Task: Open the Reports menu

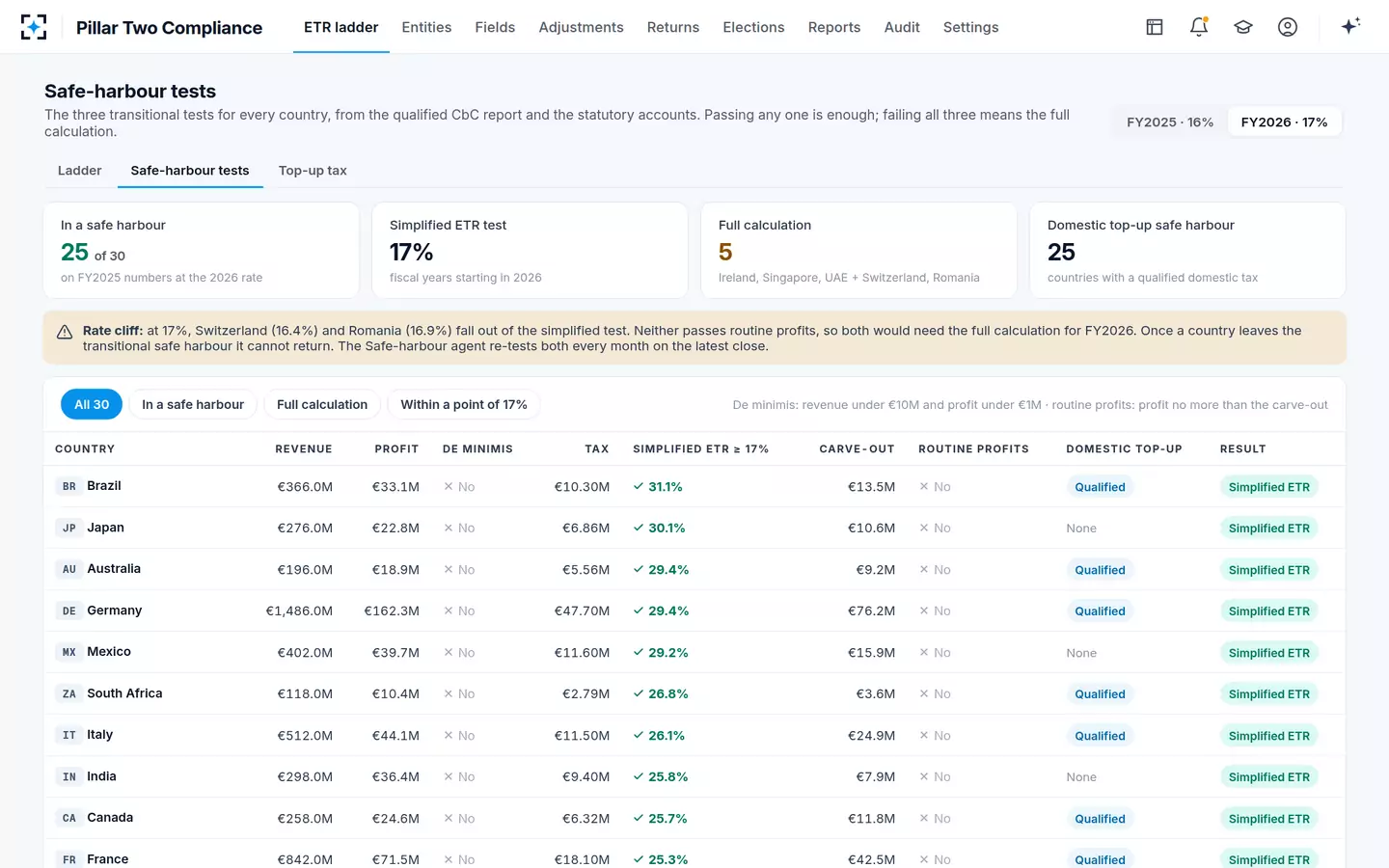Action: tap(834, 27)
